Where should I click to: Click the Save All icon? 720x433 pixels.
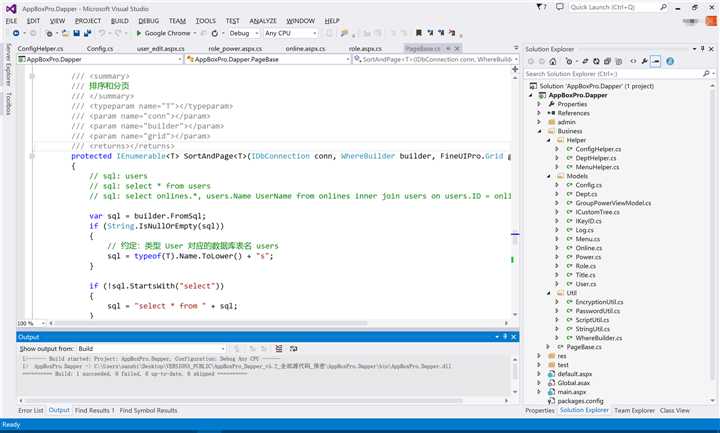pyautogui.click(x=87, y=33)
